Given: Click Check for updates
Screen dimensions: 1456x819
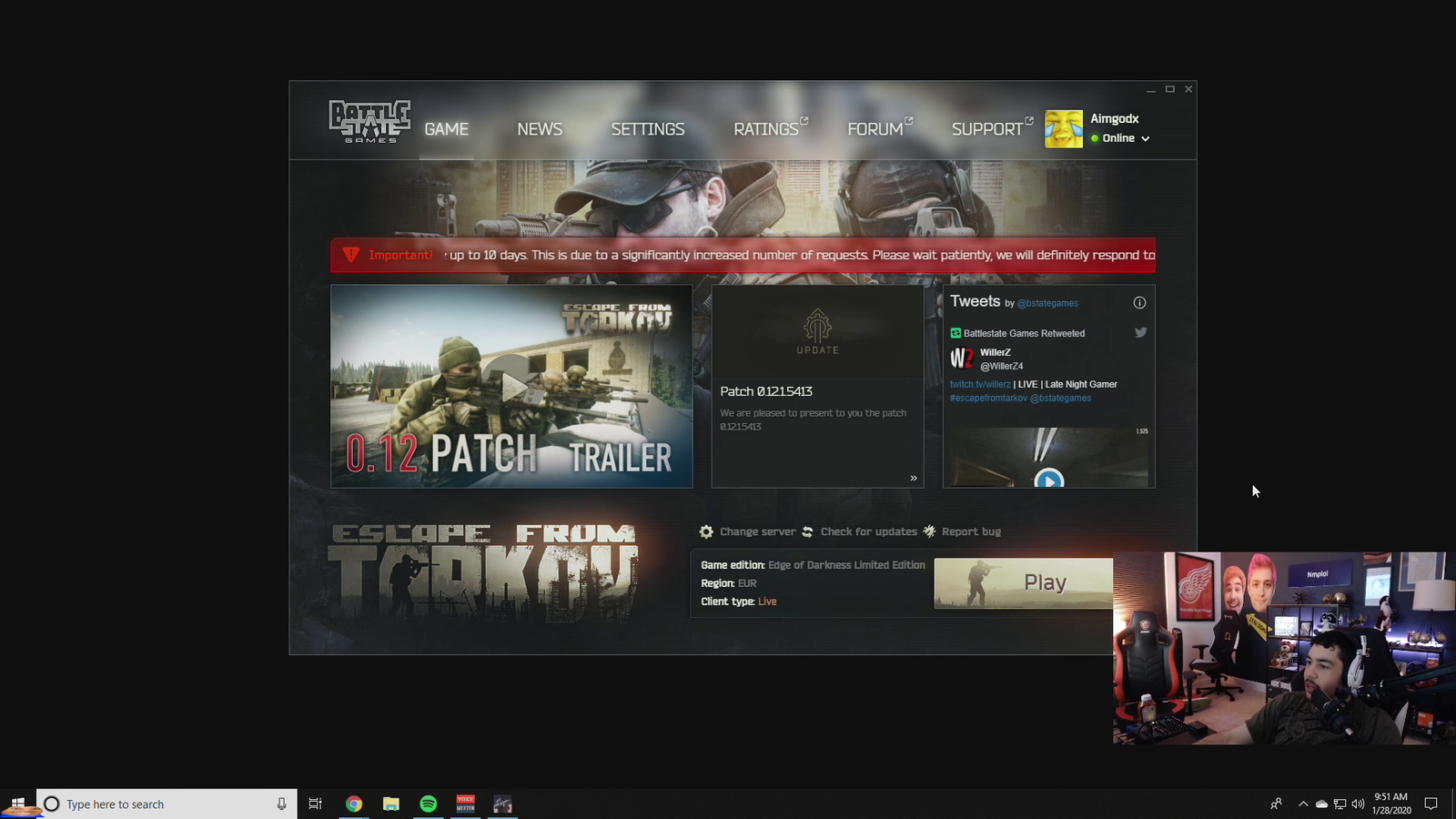Looking at the screenshot, I should (x=869, y=531).
